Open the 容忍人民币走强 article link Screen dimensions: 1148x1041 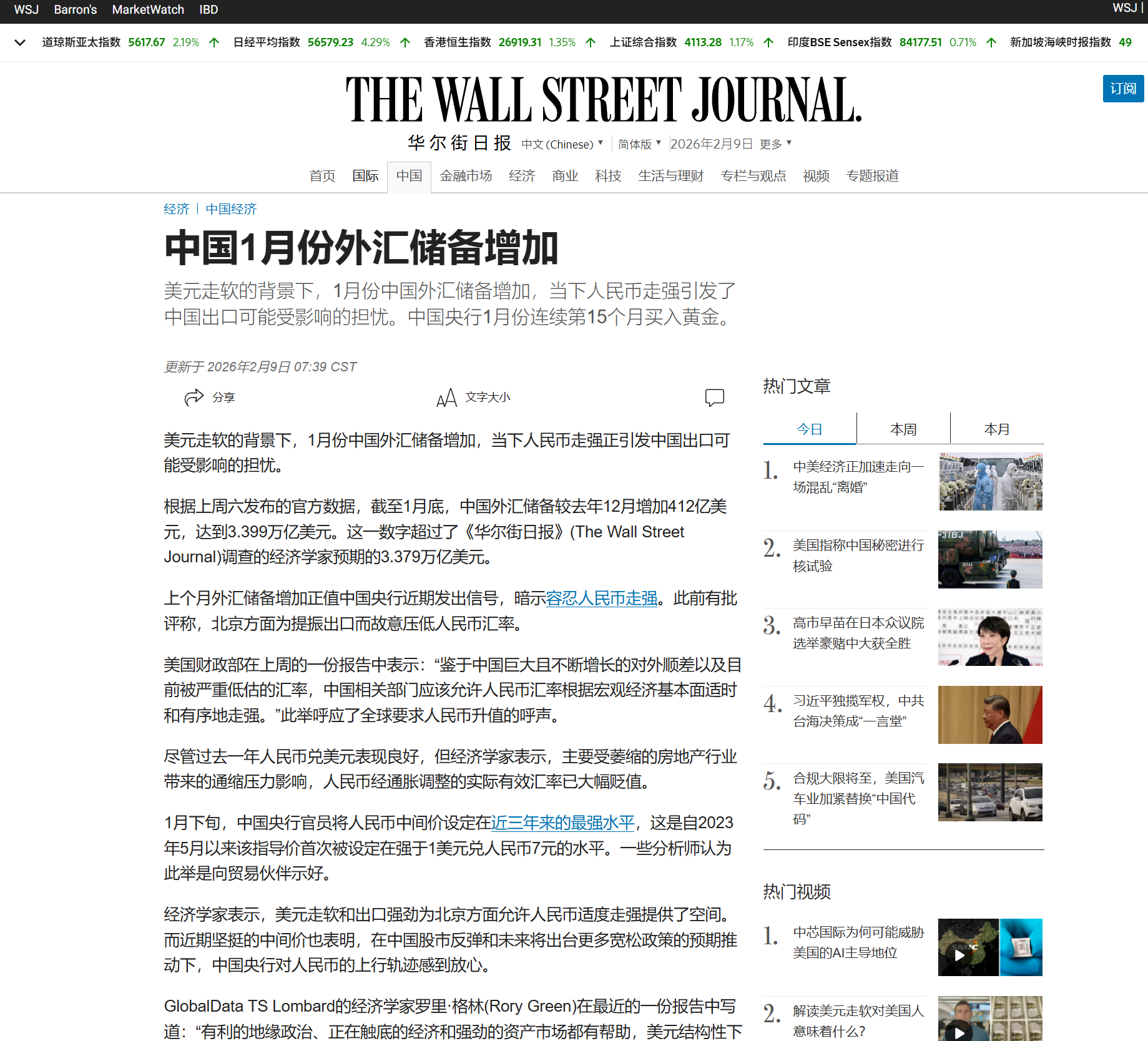pos(601,599)
